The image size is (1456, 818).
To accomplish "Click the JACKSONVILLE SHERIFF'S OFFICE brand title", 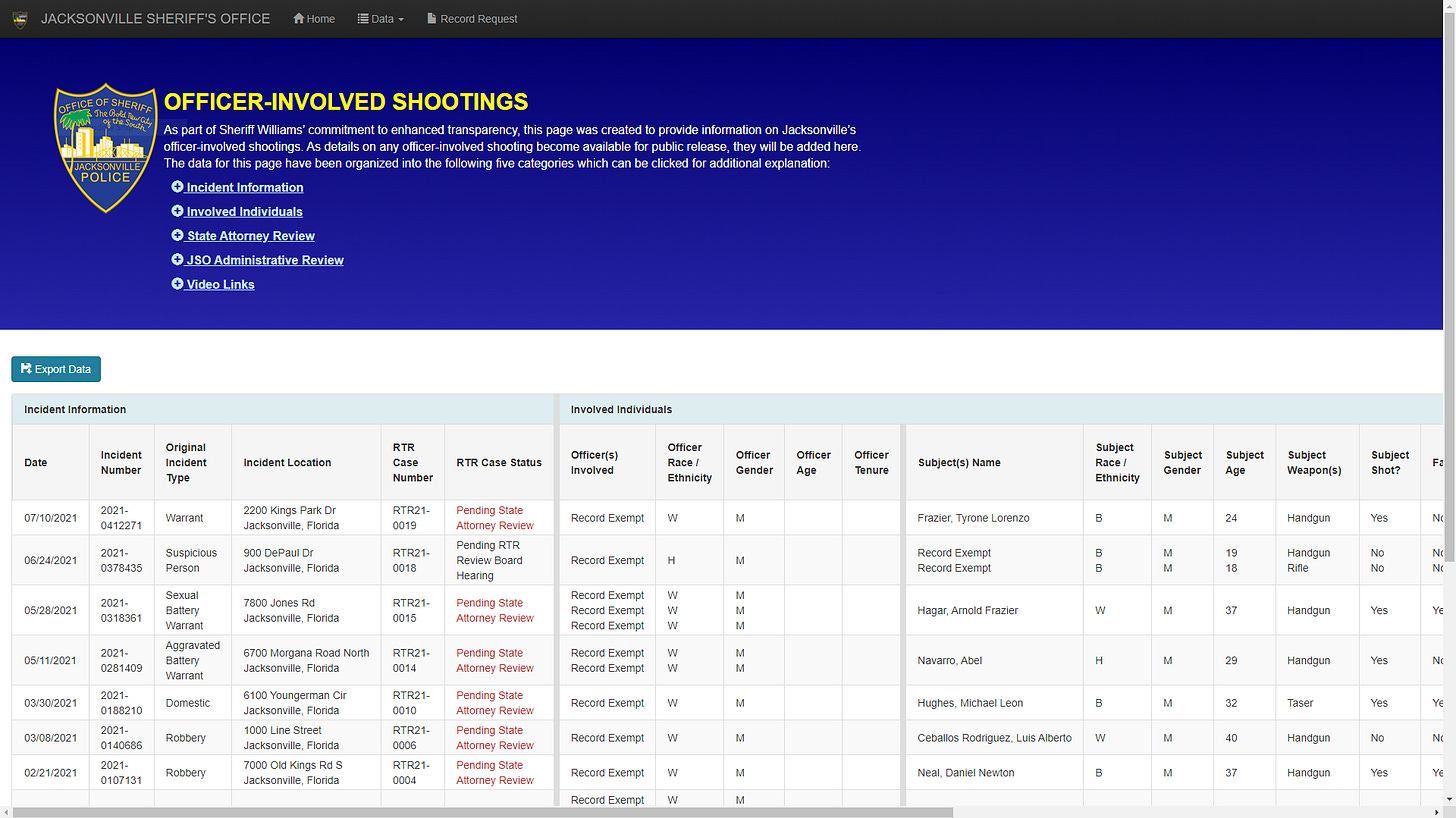I will [155, 19].
